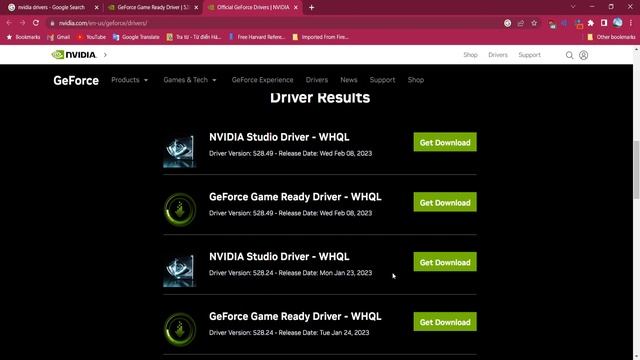Click Shop link in top NVIDIA header
640x360 pixels.
click(470, 55)
